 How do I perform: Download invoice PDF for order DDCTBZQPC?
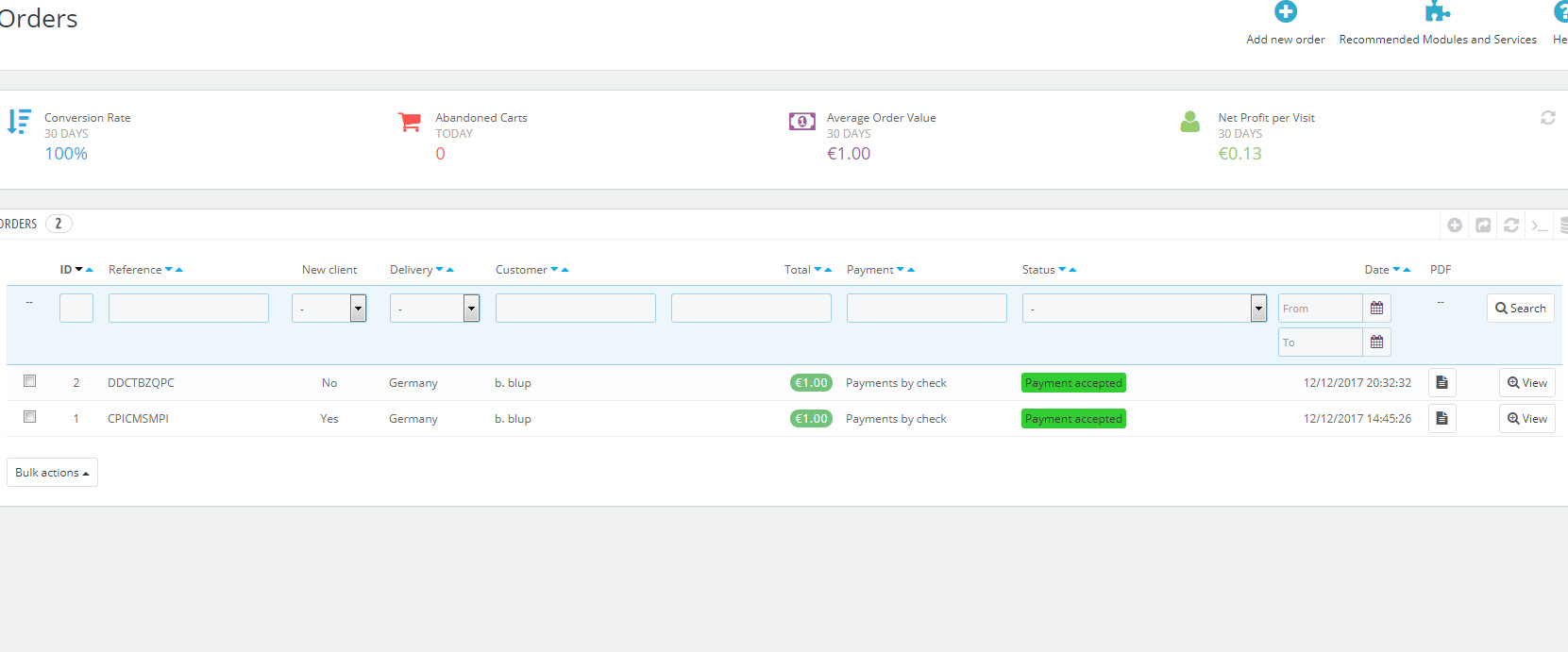click(x=1442, y=383)
